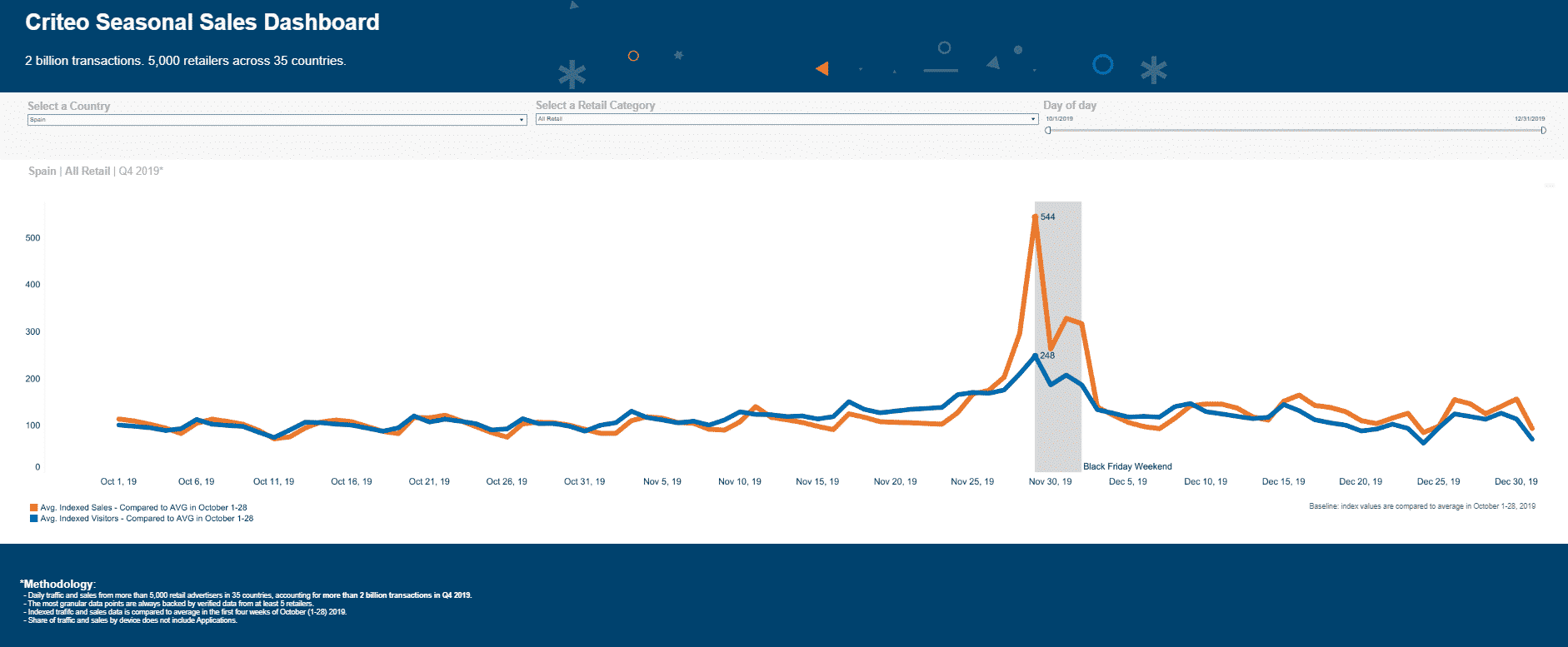Click the 'Day of day' filter title
Screen dimensions: 1568x647
pyautogui.click(x=1070, y=105)
